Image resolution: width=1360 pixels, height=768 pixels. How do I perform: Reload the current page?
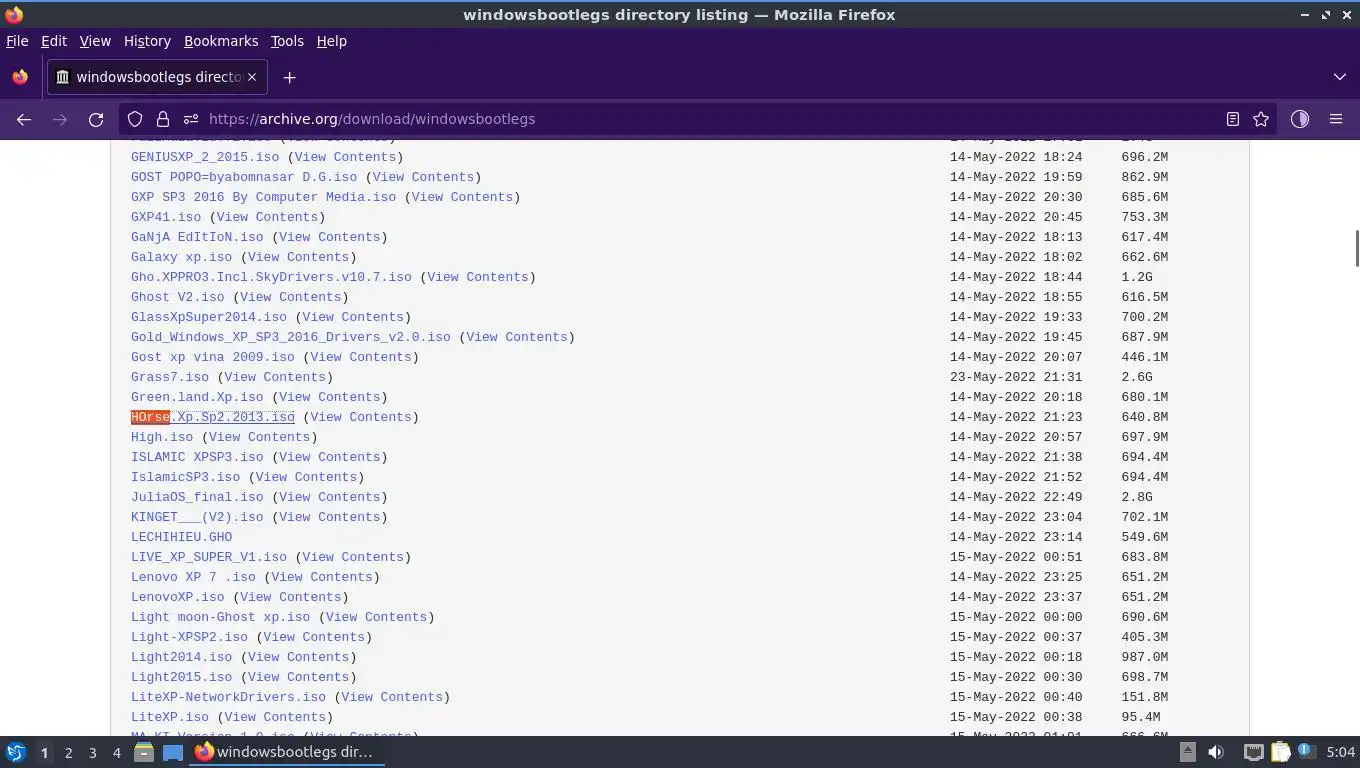[x=96, y=119]
